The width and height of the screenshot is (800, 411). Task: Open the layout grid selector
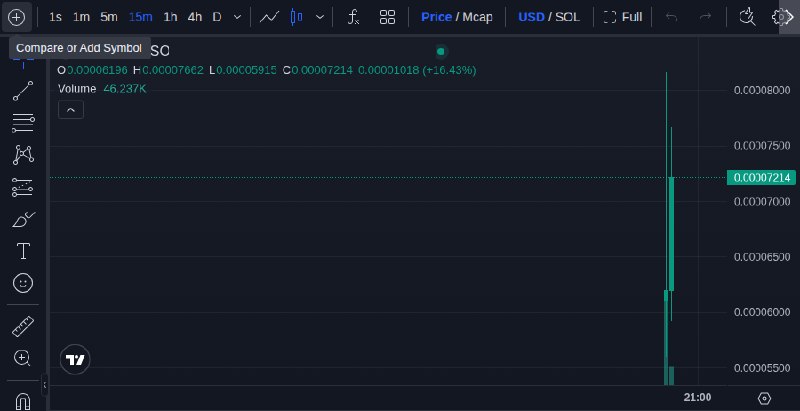click(388, 17)
